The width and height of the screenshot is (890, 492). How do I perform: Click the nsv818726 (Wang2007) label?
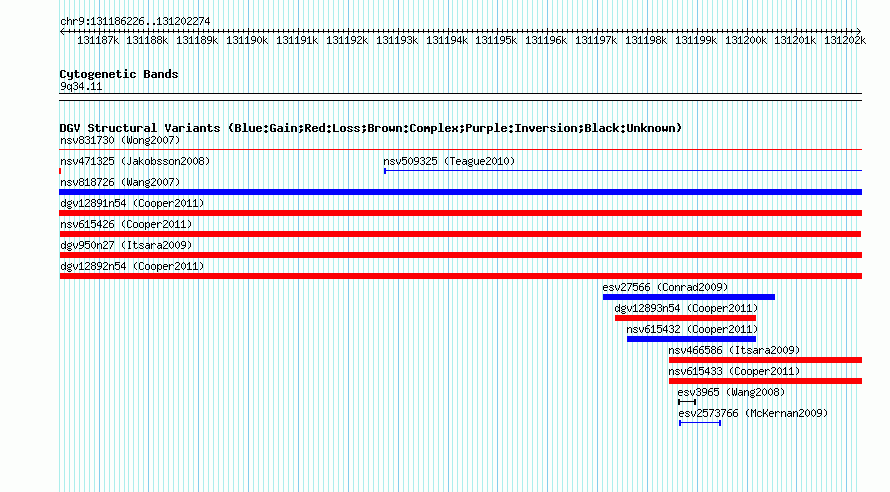coord(120,182)
